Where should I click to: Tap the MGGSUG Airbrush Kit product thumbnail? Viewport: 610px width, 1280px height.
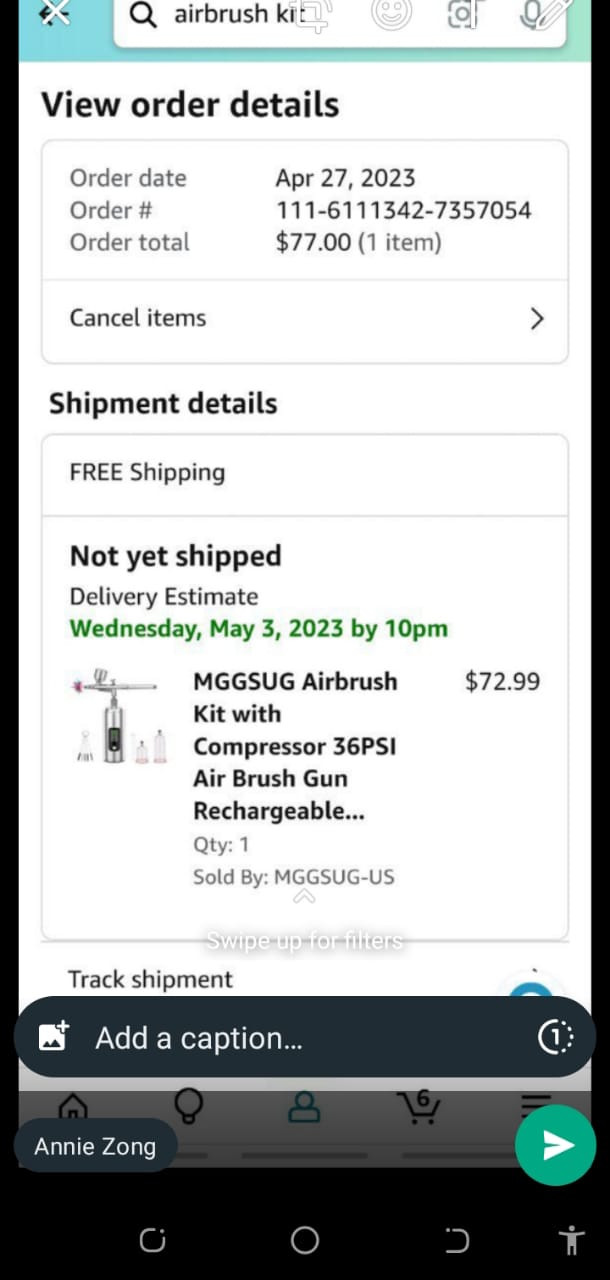coord(119,718)
